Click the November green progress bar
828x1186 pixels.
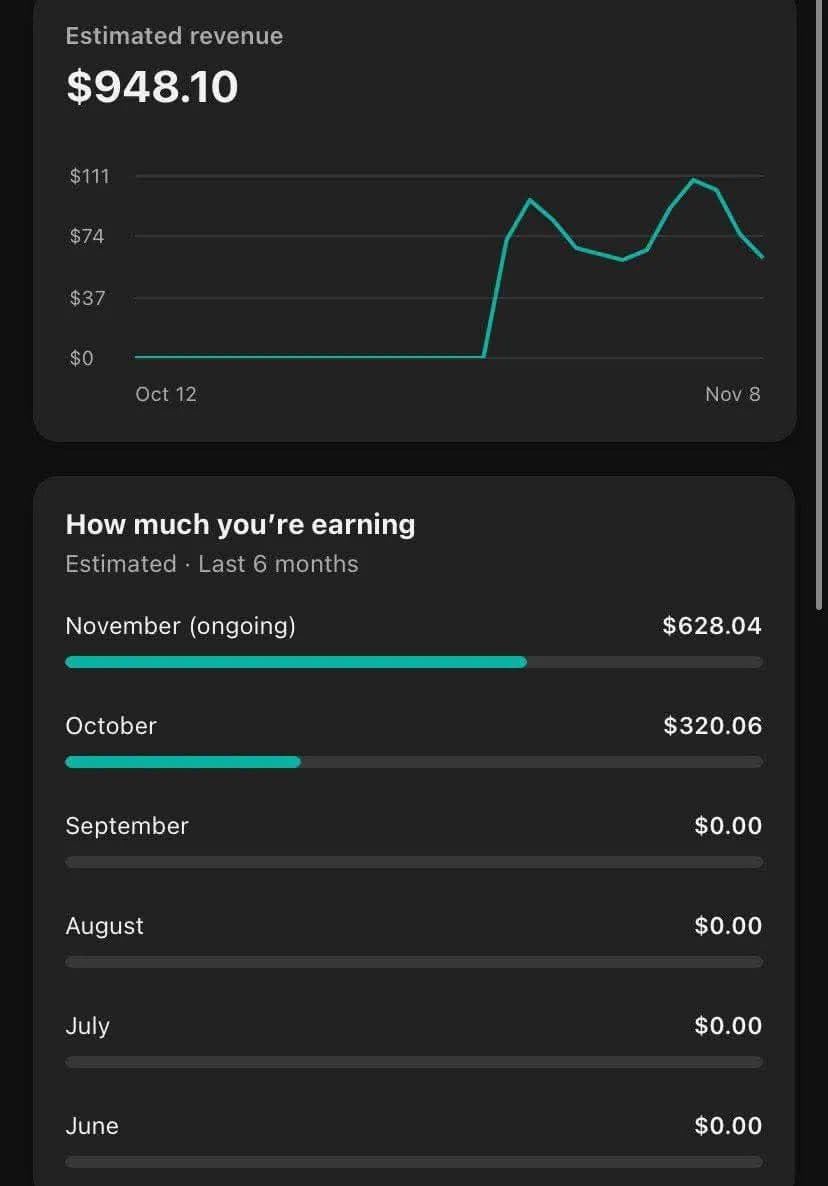coord(295,662)
